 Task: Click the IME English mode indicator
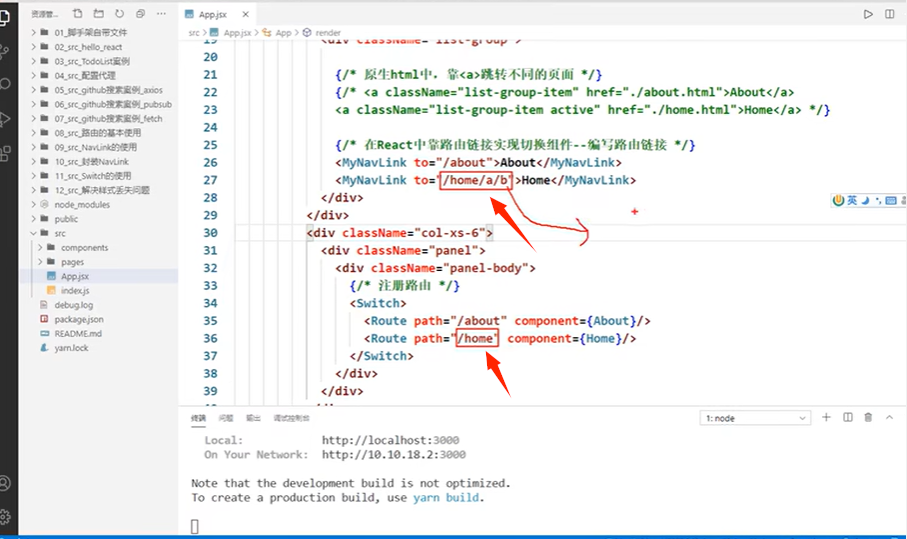pyautogui.click(x=852, y=200)
